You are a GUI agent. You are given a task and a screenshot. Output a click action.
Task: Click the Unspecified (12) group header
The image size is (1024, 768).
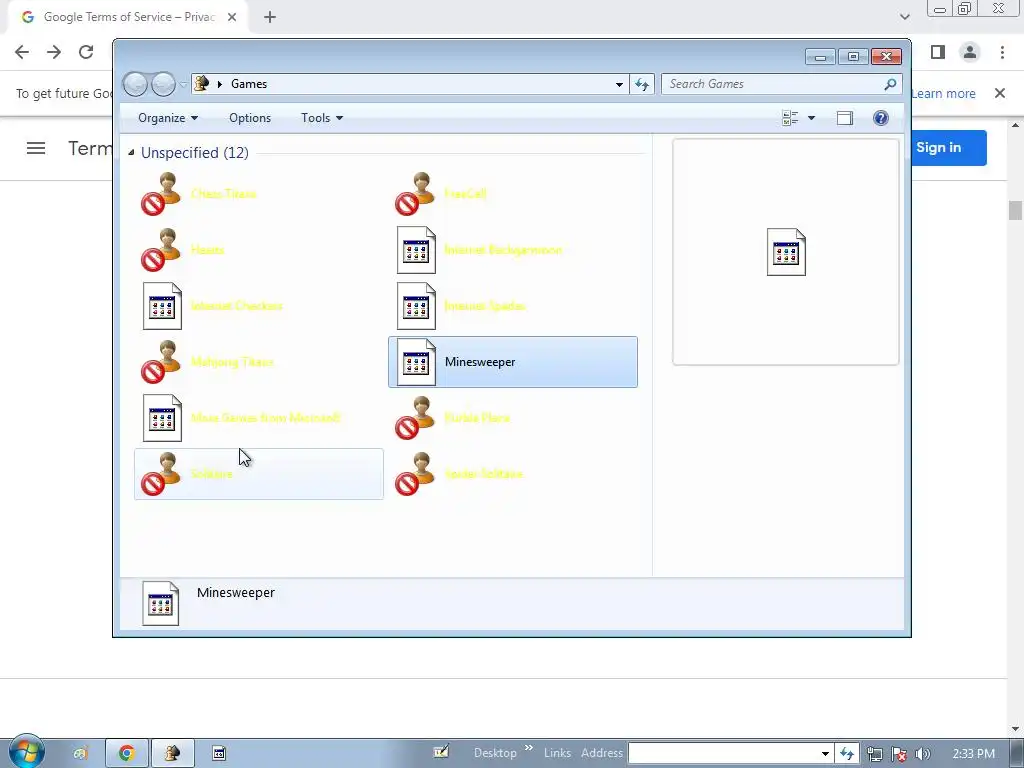(x=195, y=153)
